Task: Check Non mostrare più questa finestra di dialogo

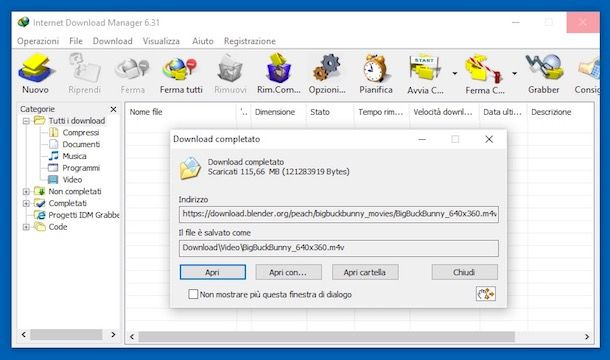Action: (193, 294)
